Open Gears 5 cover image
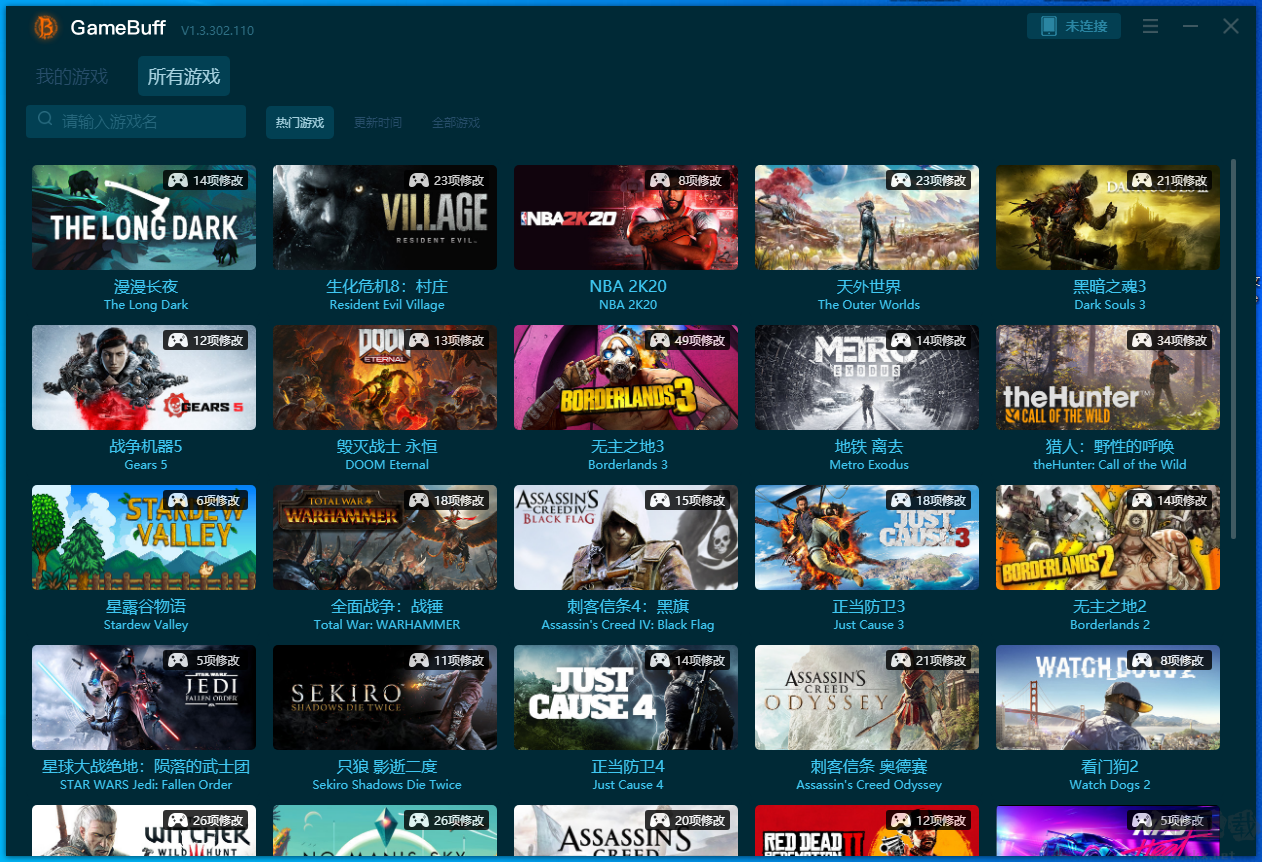This screenshot has width=1262, height=862. (x=144, y=377)
